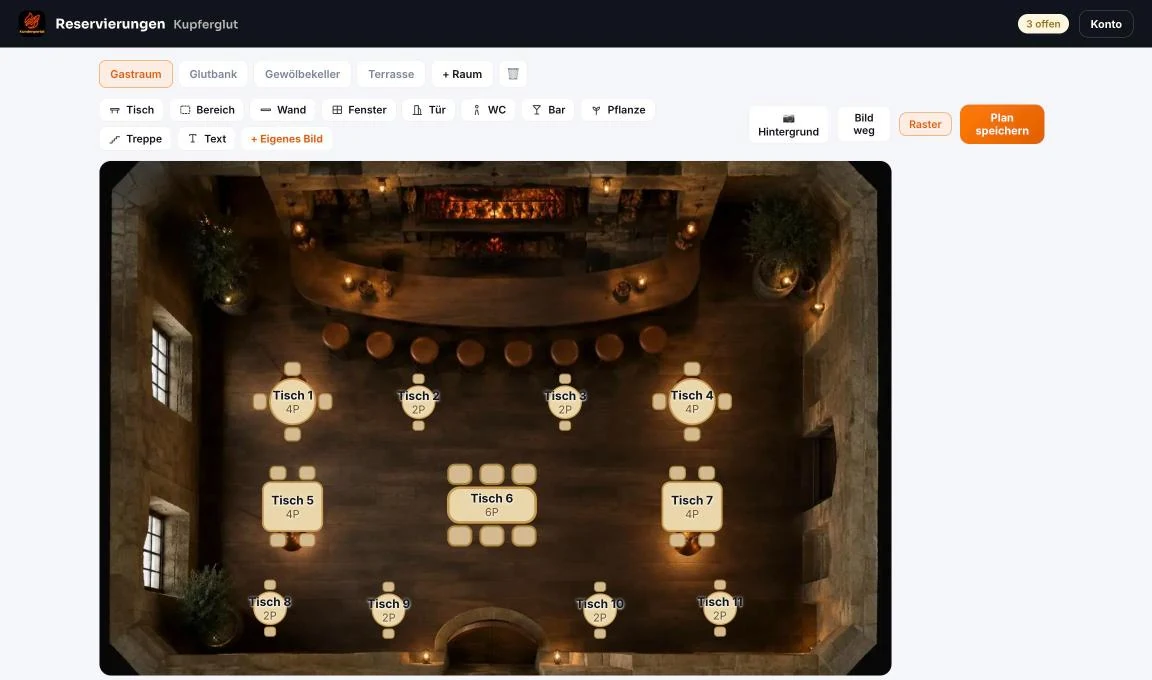Save plan with Plan speichern
This screenshot has height=680, width=1152.
pos(1001,124)
